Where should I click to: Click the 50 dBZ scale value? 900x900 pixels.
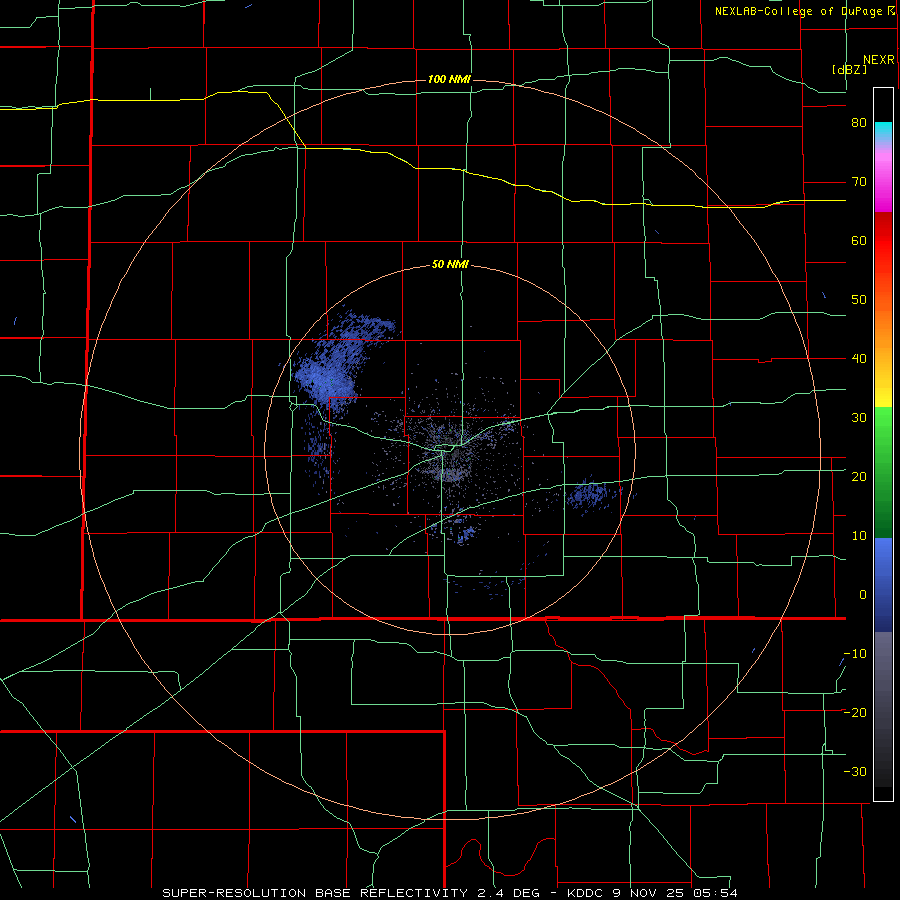pyautogui.click(x=859, y=300)
